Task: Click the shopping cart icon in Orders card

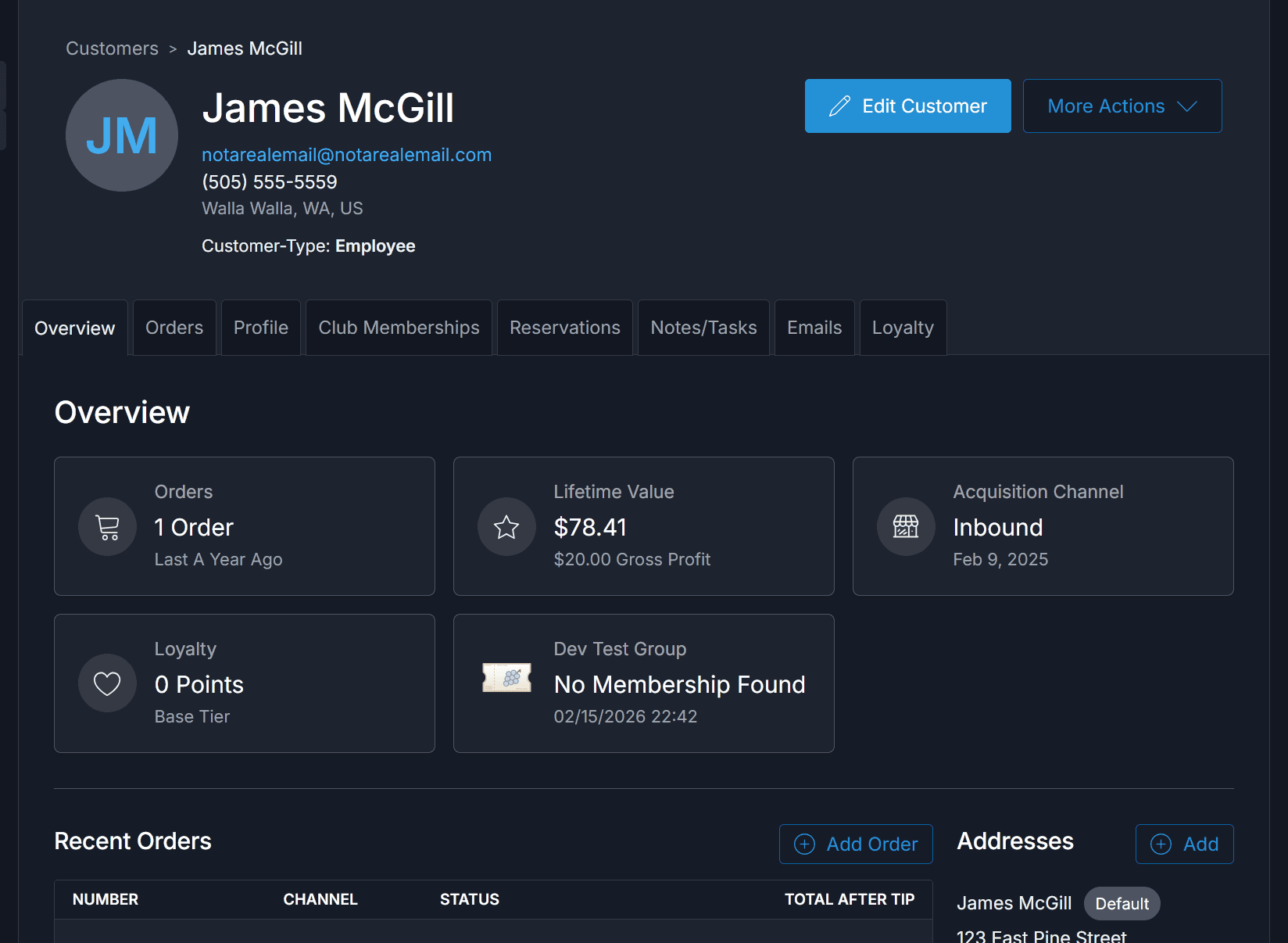Action: [x=108, y=527]
